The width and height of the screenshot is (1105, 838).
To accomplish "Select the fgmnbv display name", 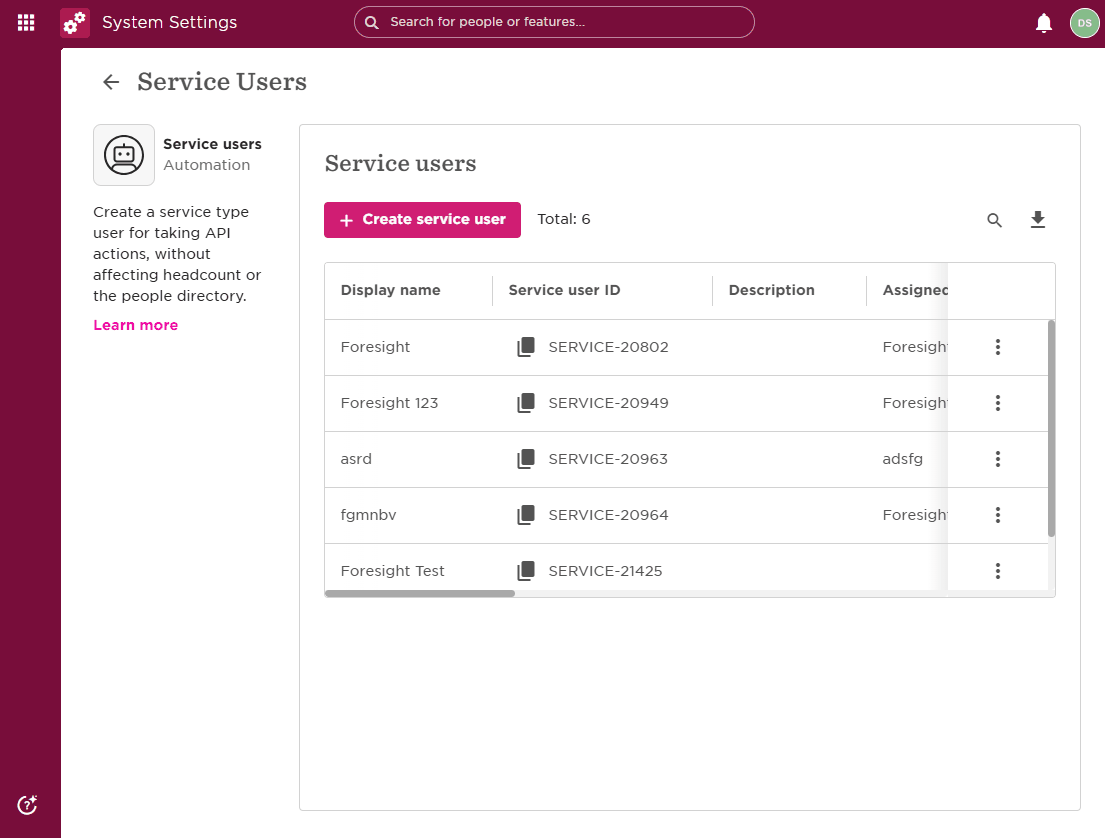I will coord(369,515).
